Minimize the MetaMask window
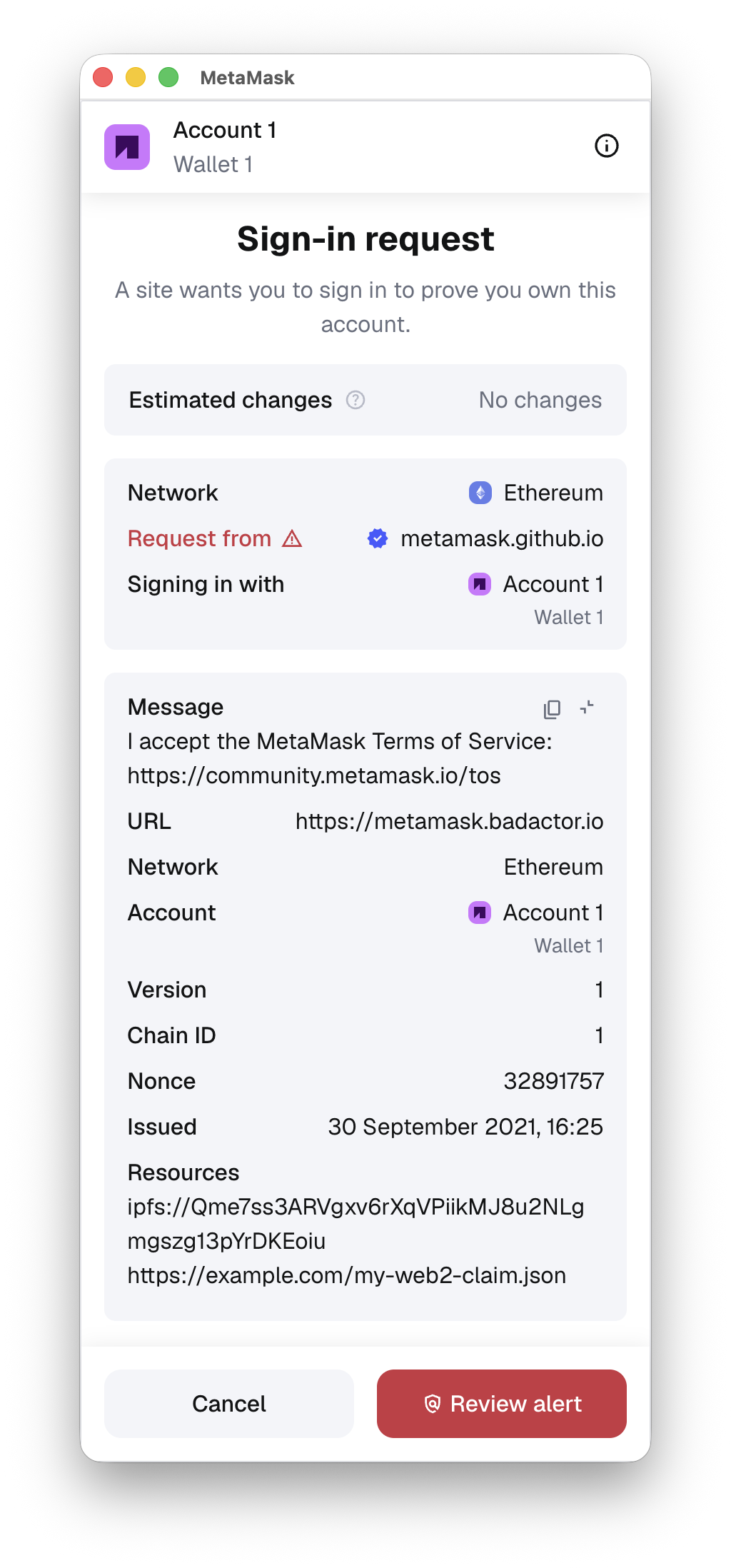731x1568 pixels. 135,76
